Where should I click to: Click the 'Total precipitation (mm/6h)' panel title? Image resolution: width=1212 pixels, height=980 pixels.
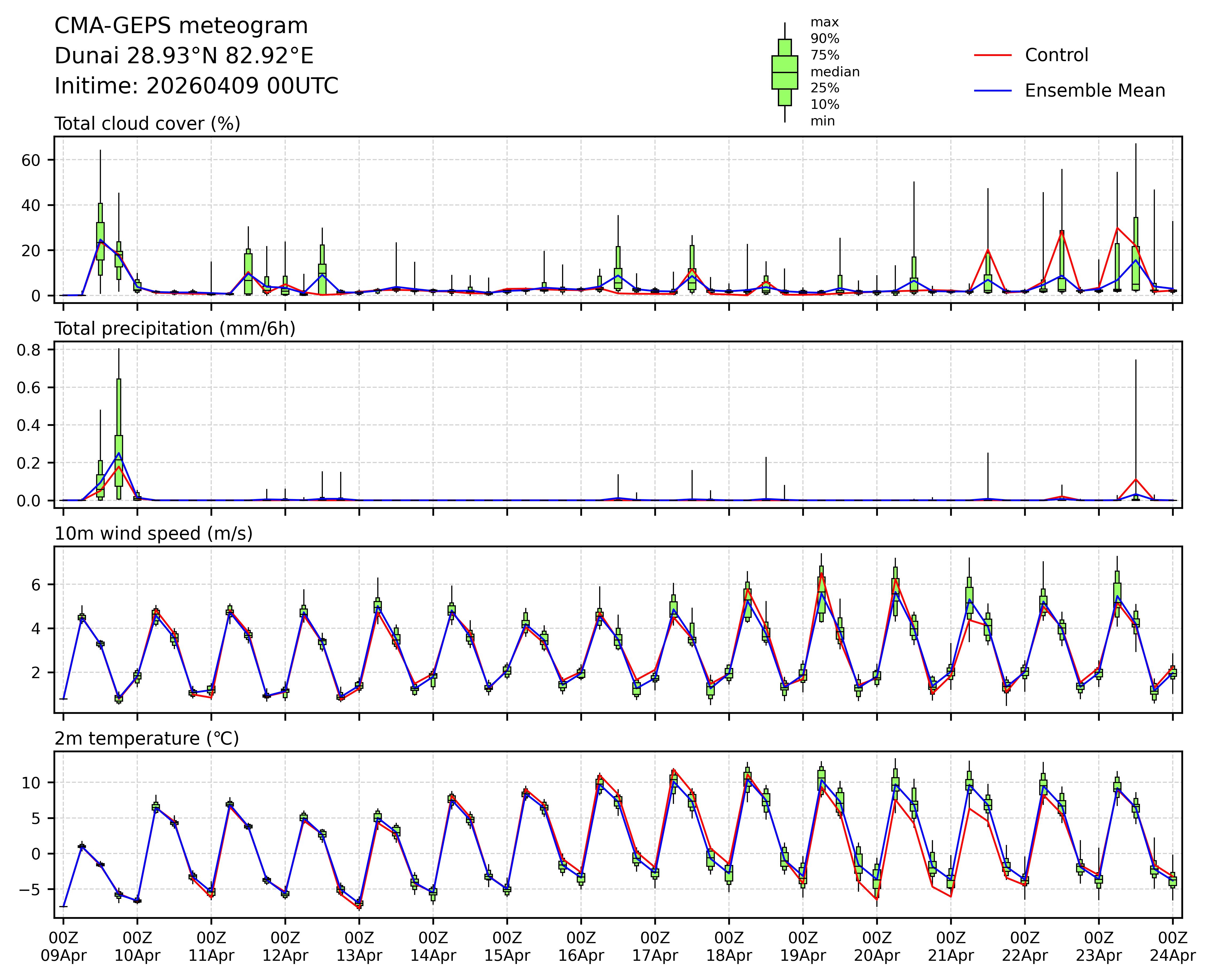click(x=175, y=329)
